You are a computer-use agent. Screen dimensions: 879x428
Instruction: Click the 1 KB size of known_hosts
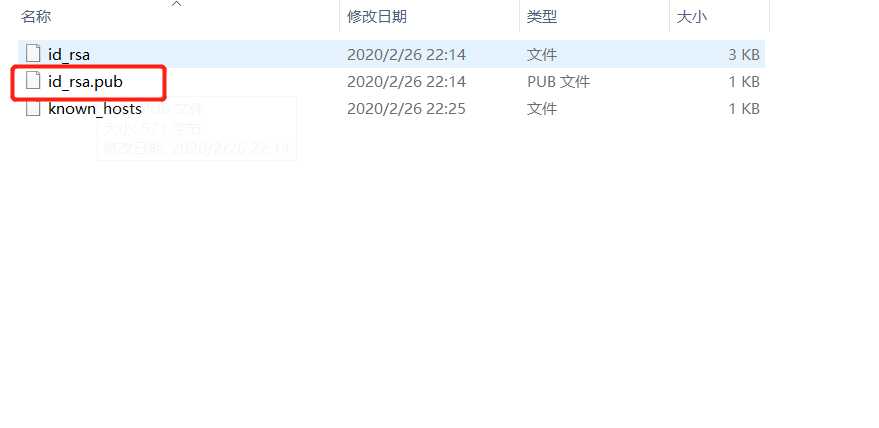(x=744, y=108)
